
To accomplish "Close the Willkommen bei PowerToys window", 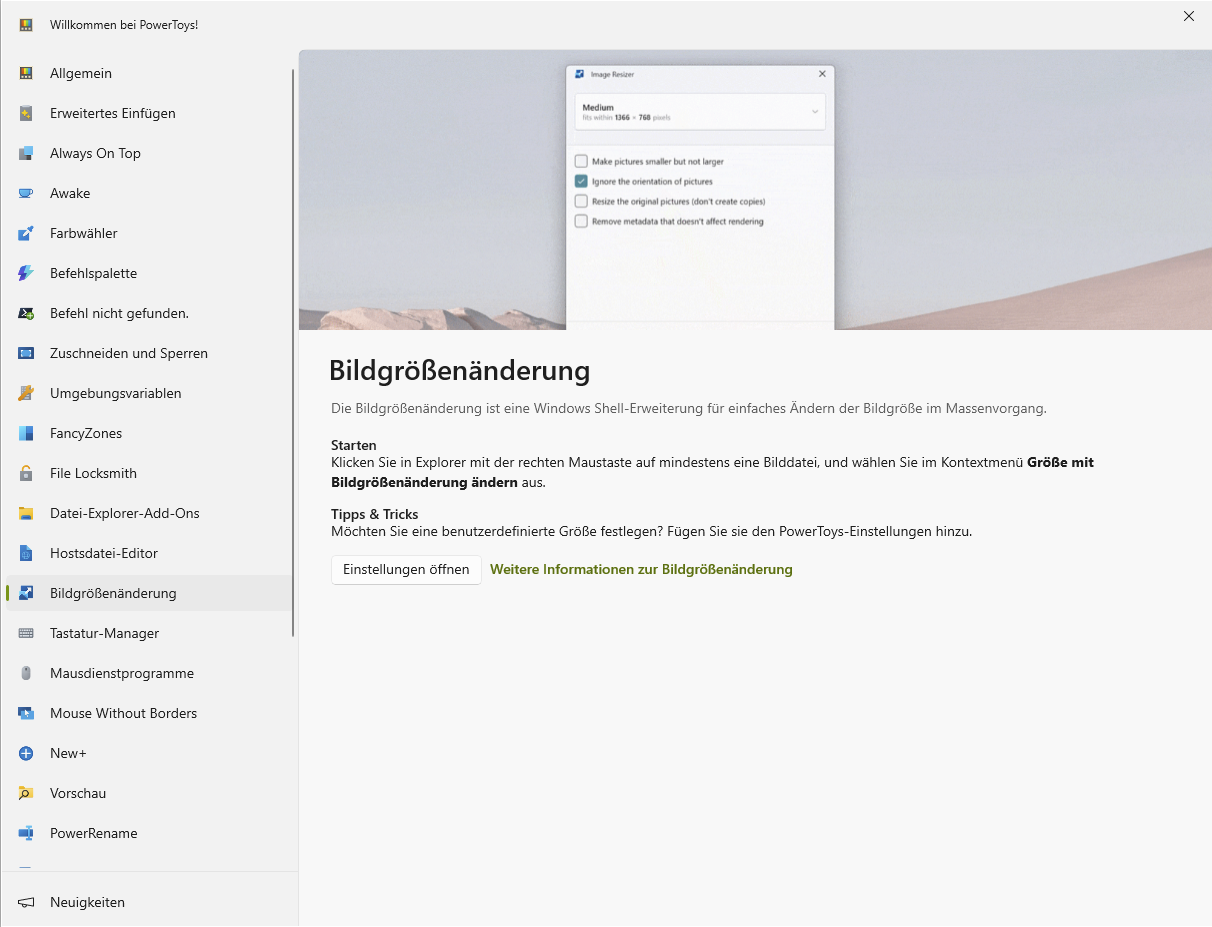I will 1189,16.
